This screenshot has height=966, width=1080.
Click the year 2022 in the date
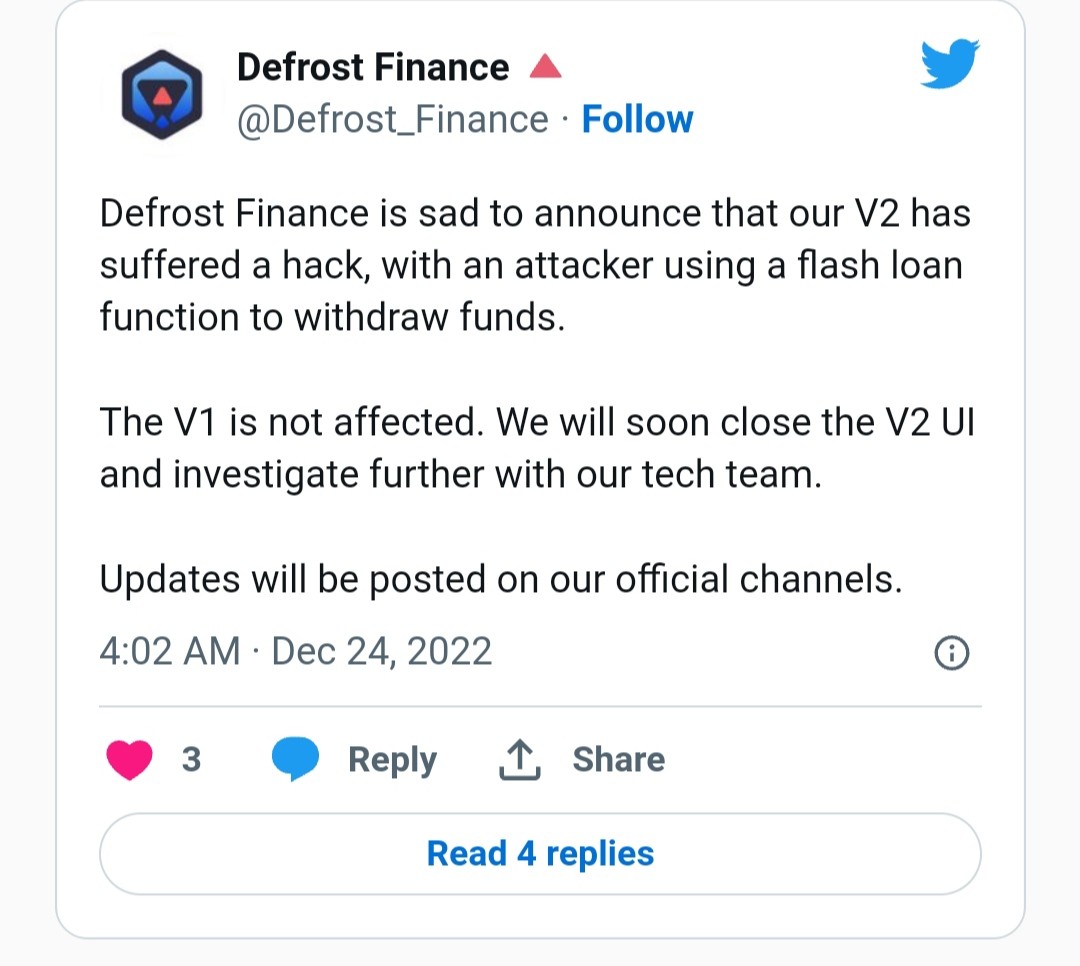pos(450,651)
